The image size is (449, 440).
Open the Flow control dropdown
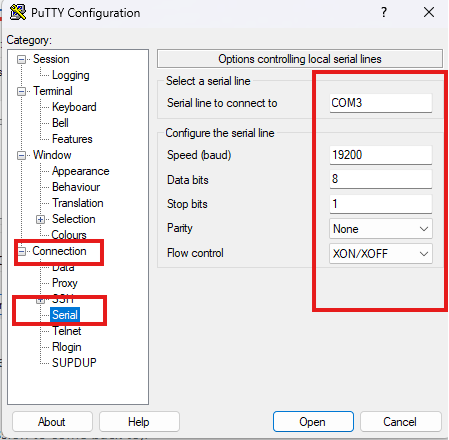pyautogui.click(x=381, y=254)
